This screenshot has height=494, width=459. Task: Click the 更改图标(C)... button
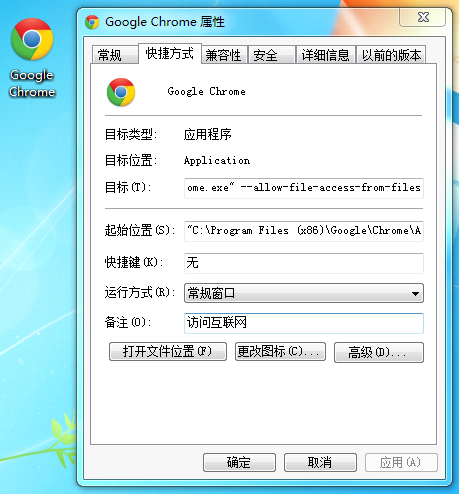(280, 352)
